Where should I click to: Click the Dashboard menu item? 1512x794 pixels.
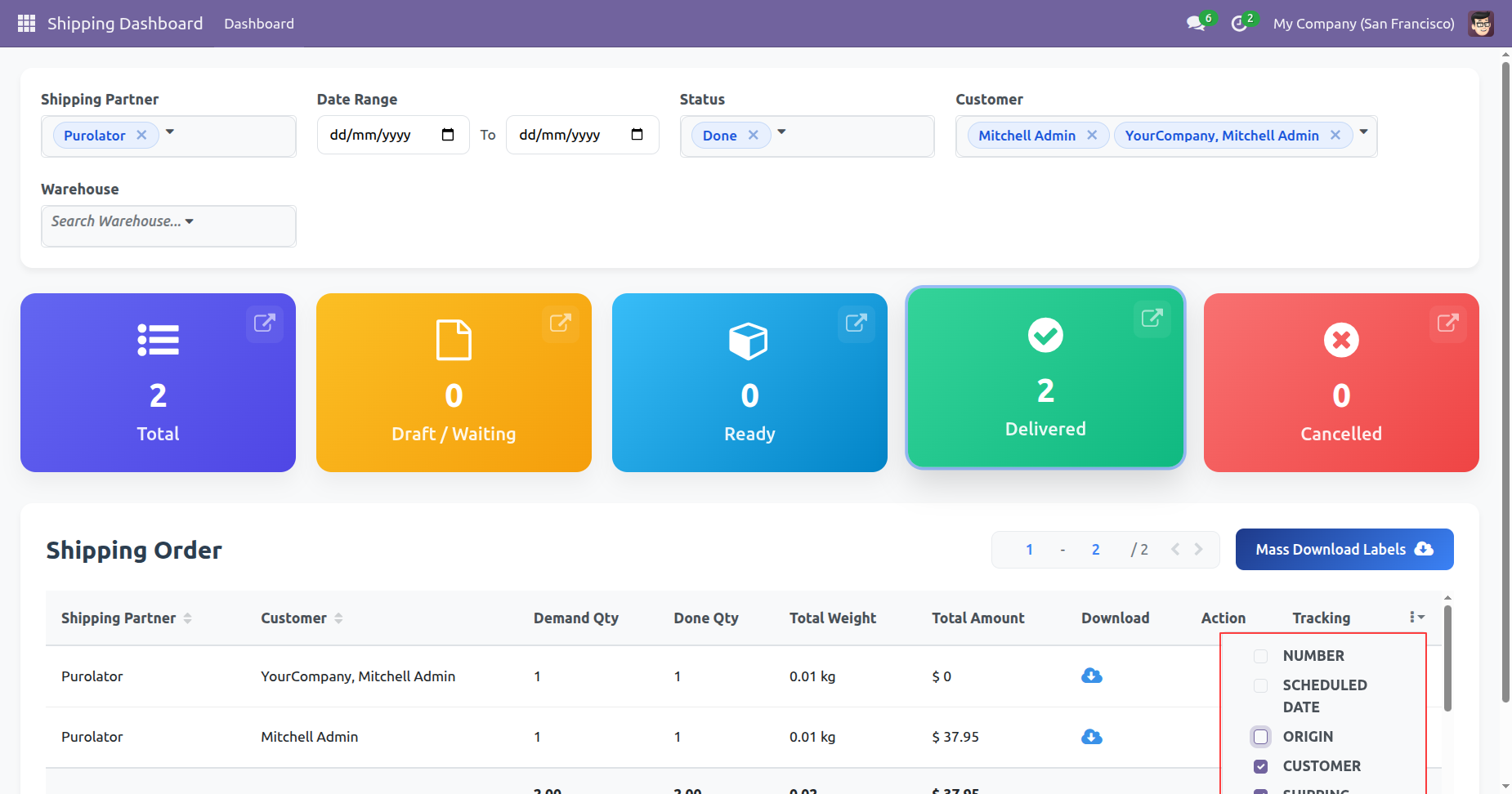tap(259, 24)
